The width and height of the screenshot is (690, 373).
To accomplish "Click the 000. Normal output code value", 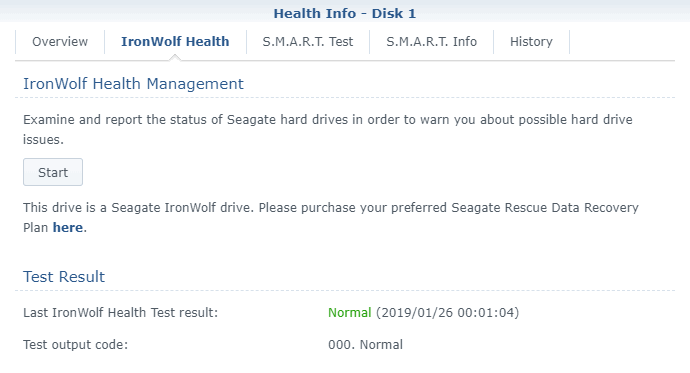I will (x=365, y=344).
